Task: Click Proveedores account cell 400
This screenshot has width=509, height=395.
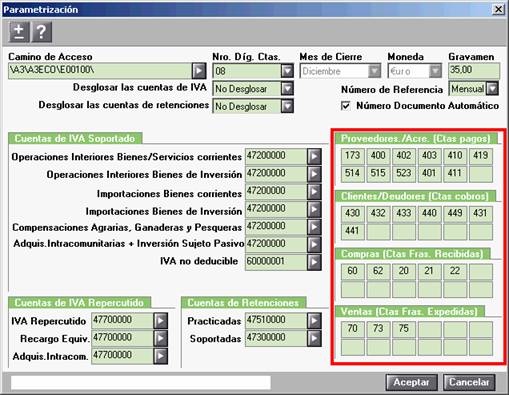Action: click(x=378, y=156)
